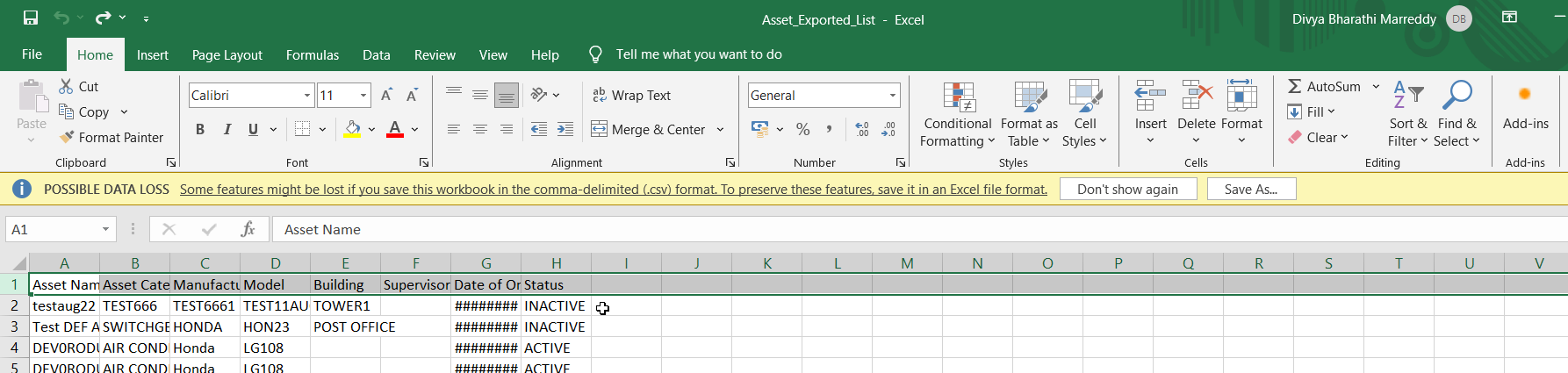The width and height of the screenshot is (1568, 373).
Task: Expand the Fill Color dropdown arrow
Action: 371,129
